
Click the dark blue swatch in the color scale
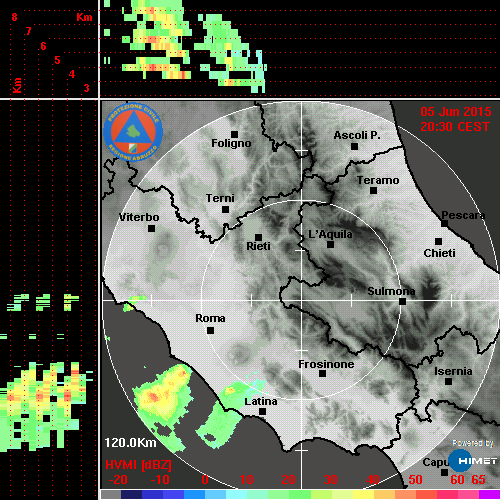click(x=131, y=494)
